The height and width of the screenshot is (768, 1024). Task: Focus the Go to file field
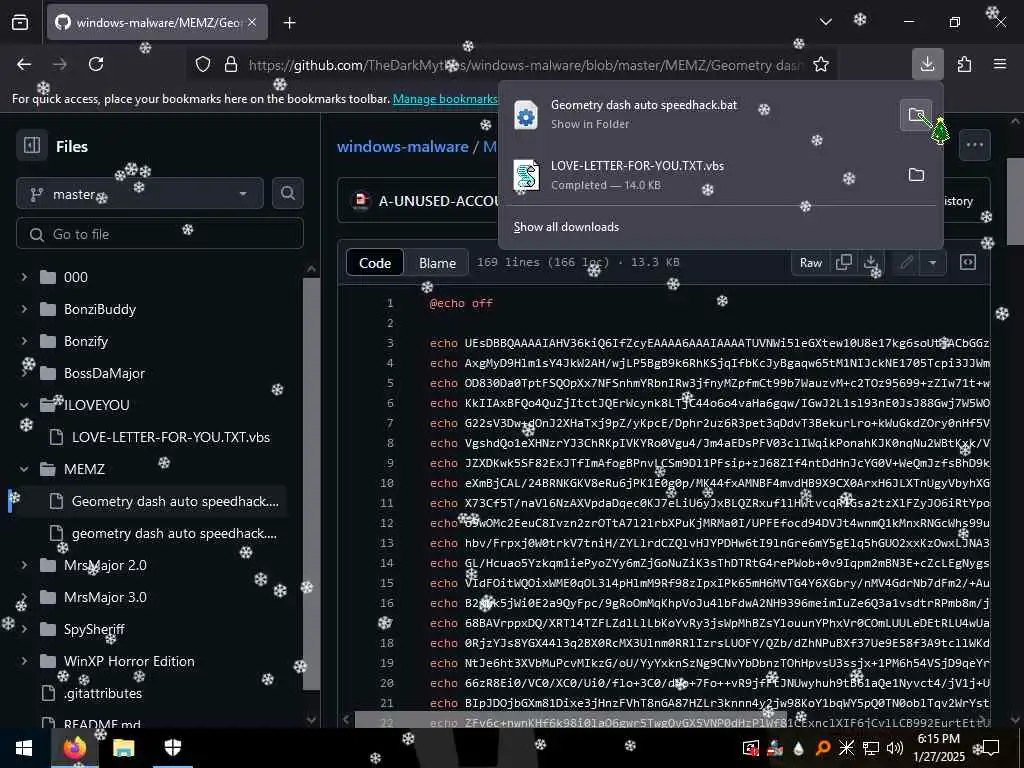pos(160,234)
